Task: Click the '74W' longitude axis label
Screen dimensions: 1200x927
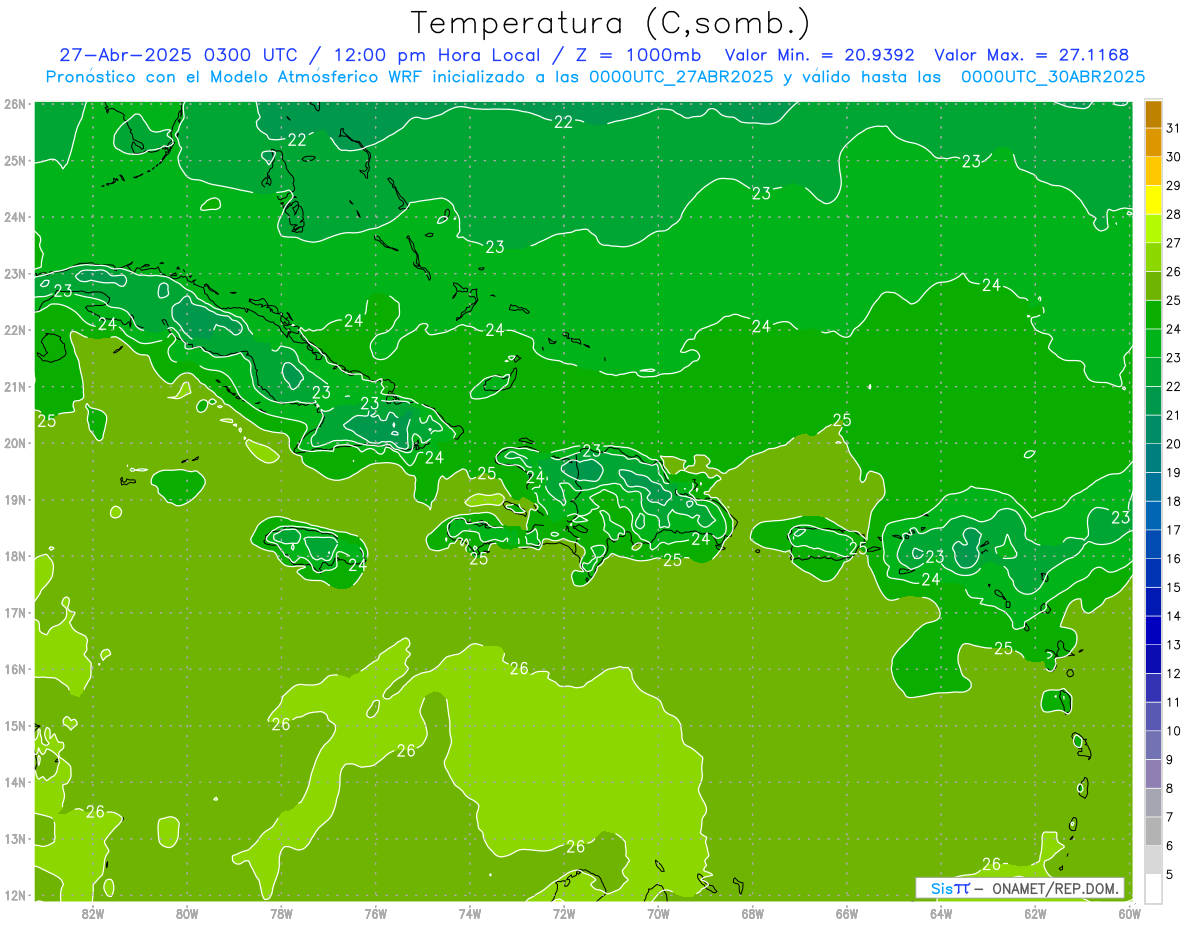Action: coord(470,913)
